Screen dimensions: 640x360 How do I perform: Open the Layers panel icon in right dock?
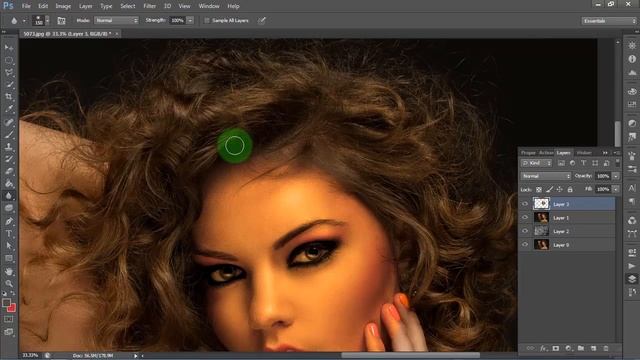[632, 279]
